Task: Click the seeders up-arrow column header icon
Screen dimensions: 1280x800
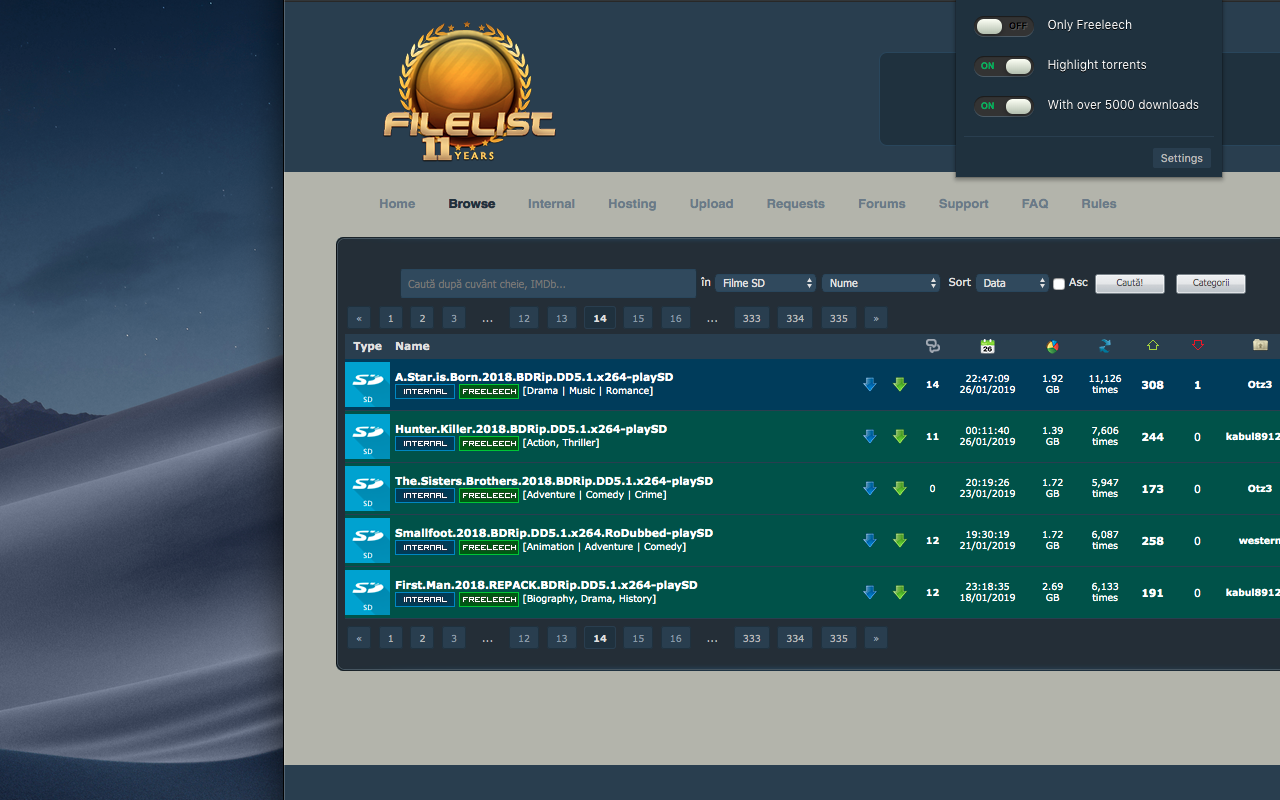Action: pyautogui.click(x=1153, y=346)
